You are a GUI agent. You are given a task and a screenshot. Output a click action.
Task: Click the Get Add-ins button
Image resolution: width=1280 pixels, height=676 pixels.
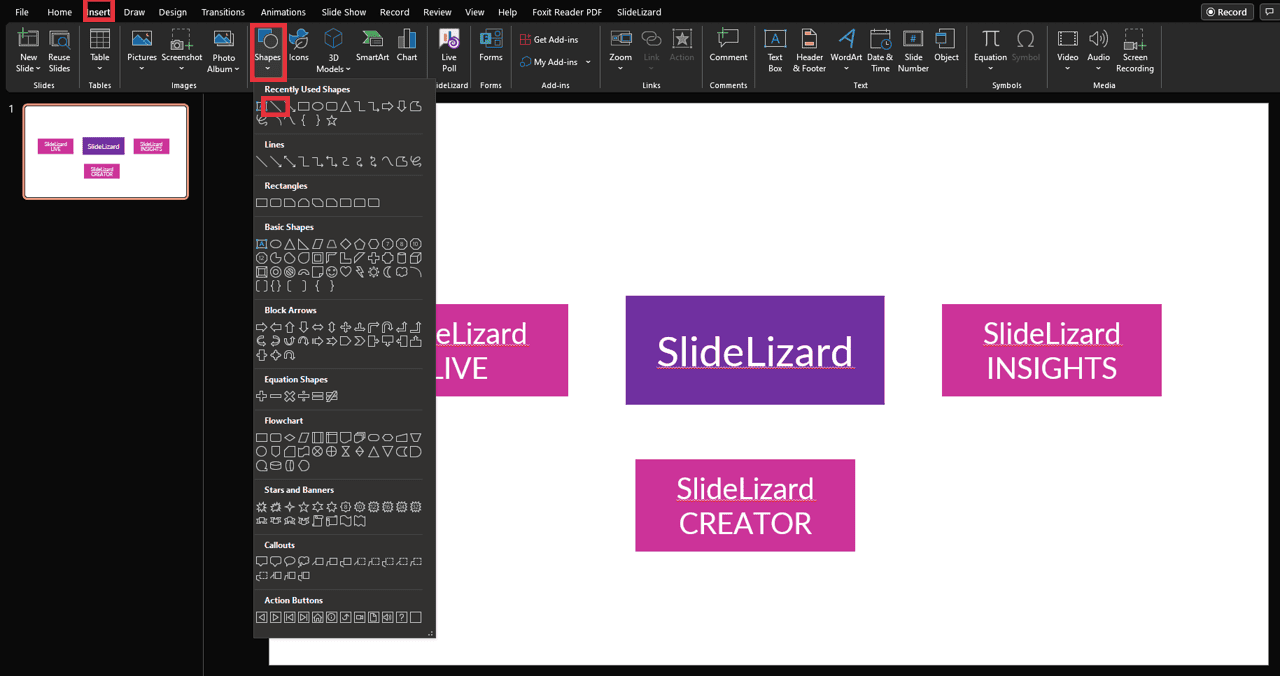pyautogui.click(x=549, y=40)
